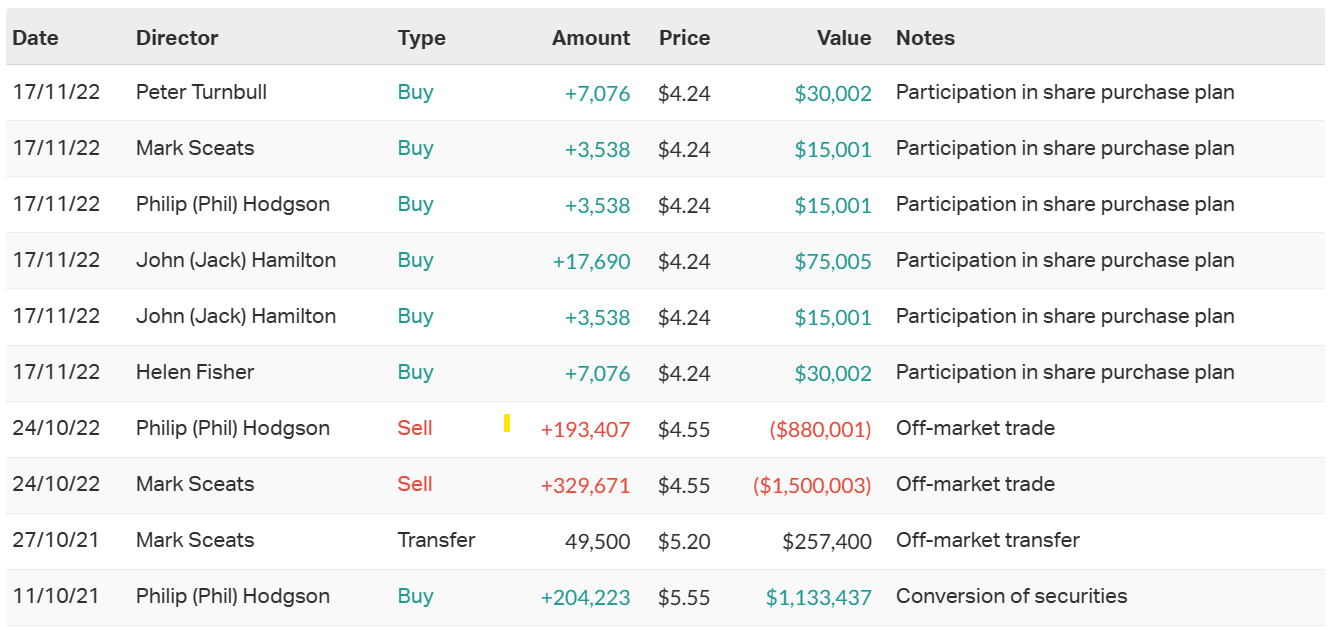Click the $5.20 price cell
1329x627 pixels.
pos(684,542)
